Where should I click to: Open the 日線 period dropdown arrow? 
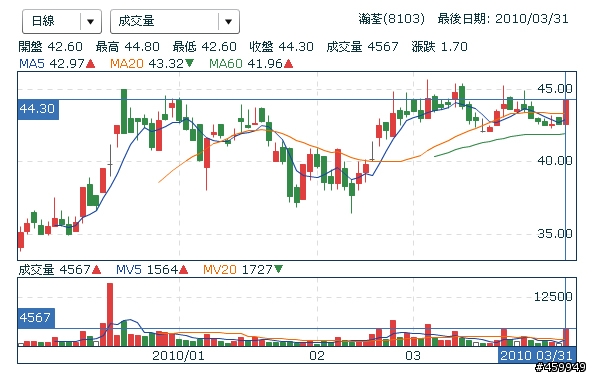[x=90, y=22]
